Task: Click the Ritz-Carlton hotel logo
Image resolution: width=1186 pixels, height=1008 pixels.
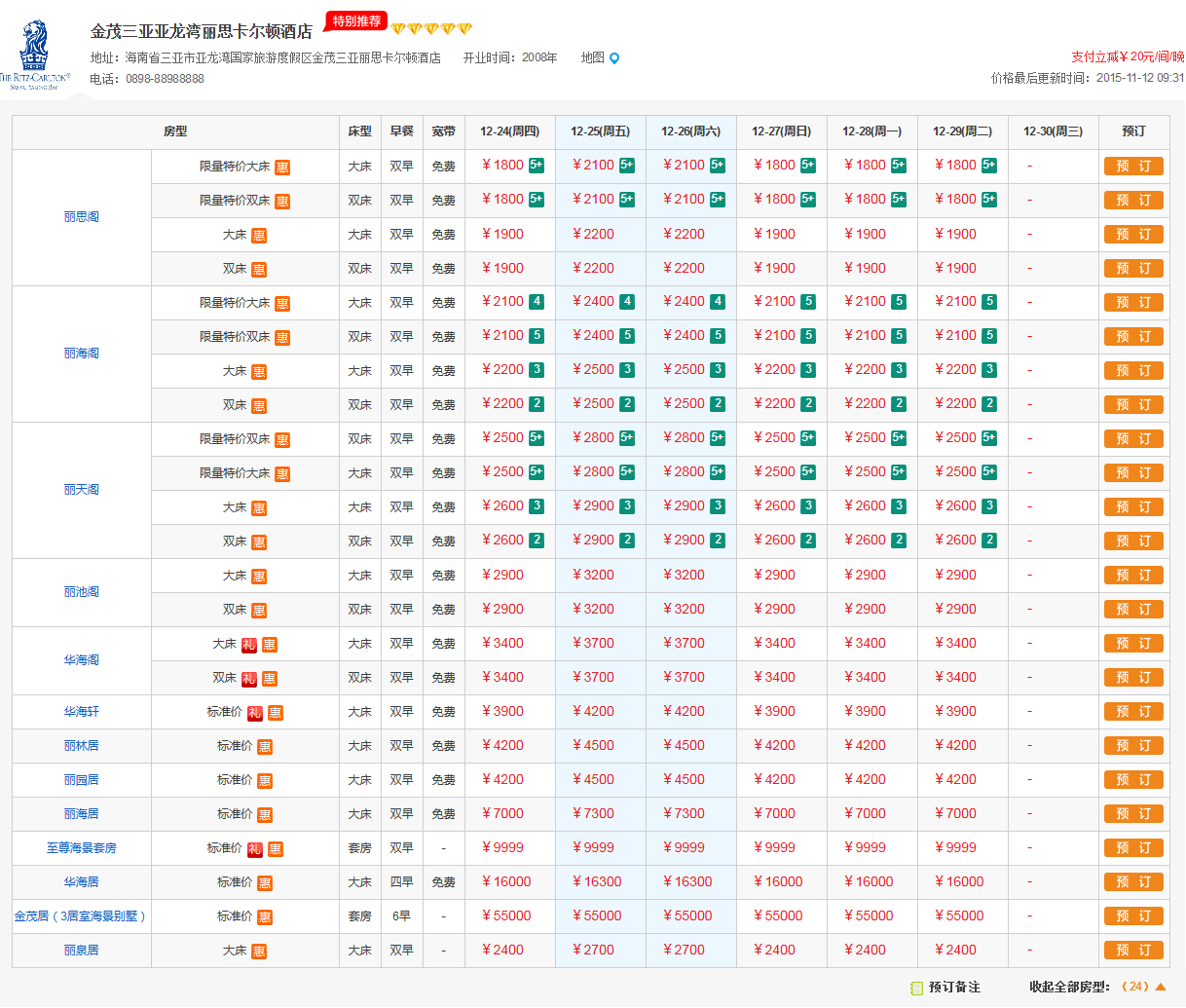Action: tap(35, 55)
